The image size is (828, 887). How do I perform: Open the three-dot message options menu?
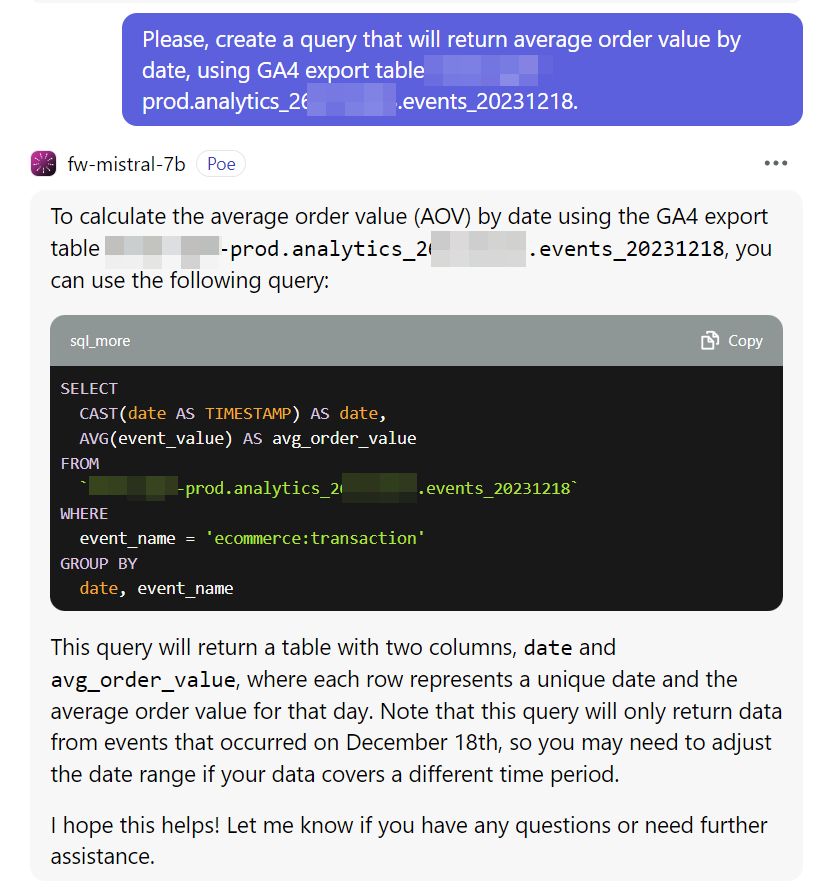pyautogui.click(x=775, y=163)
